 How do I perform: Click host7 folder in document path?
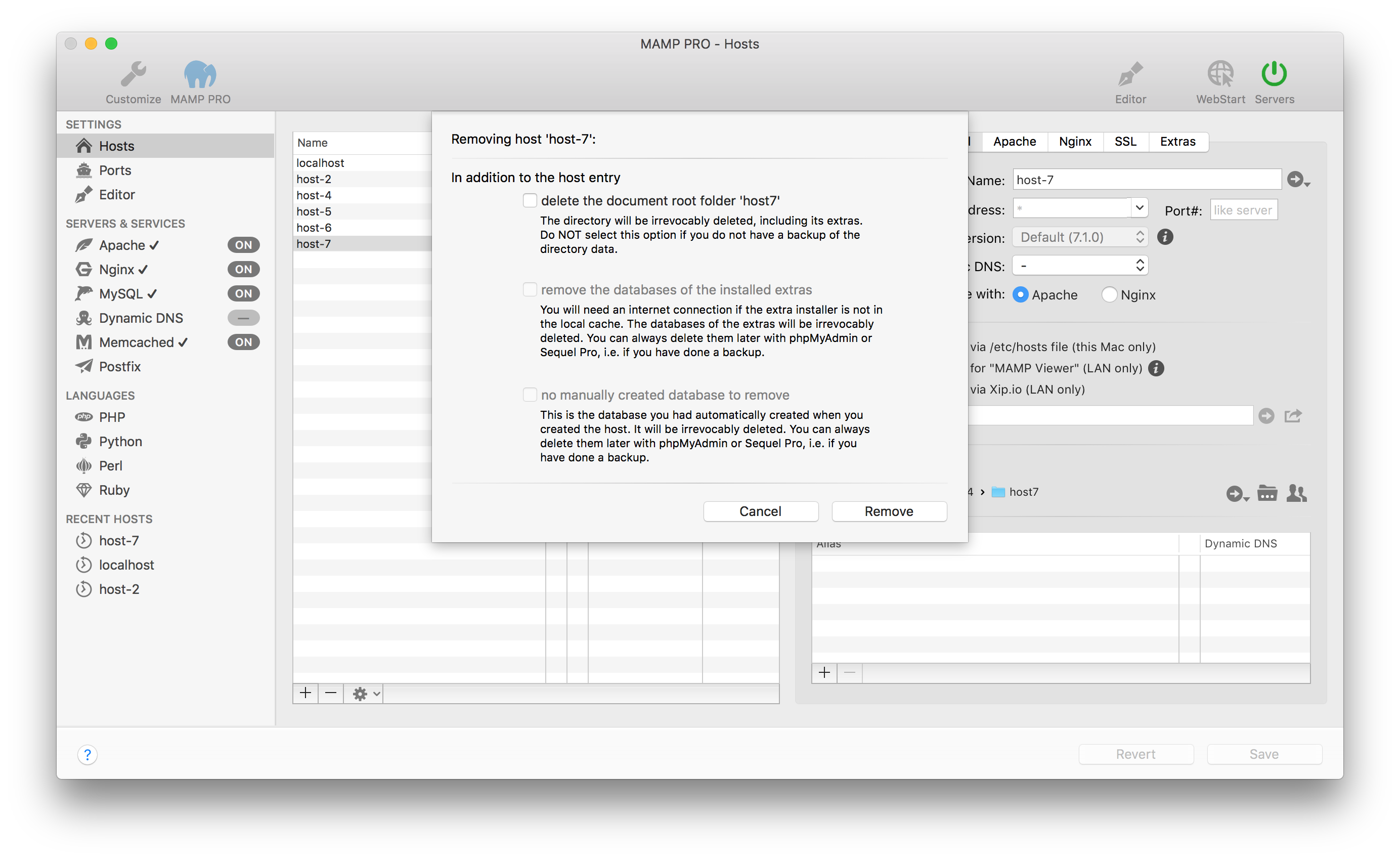(x=1015, y=492)
